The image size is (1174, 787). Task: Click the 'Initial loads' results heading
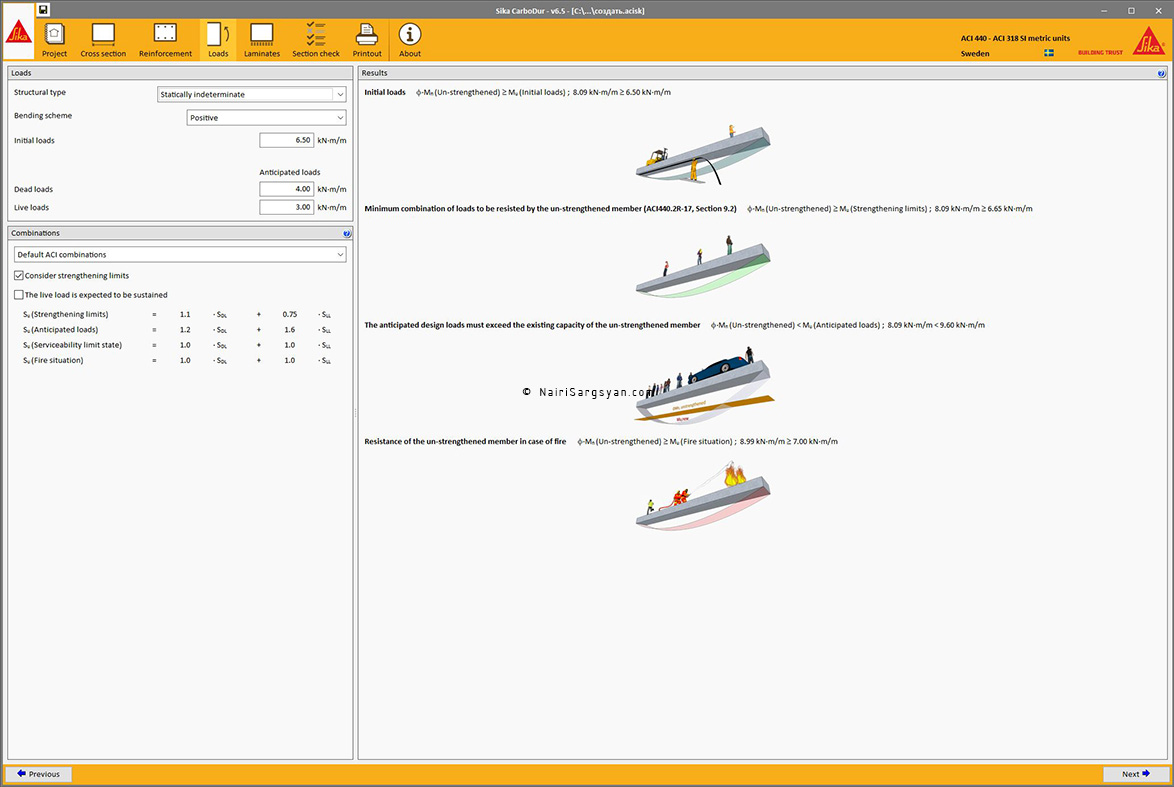(x=385, y=93)
